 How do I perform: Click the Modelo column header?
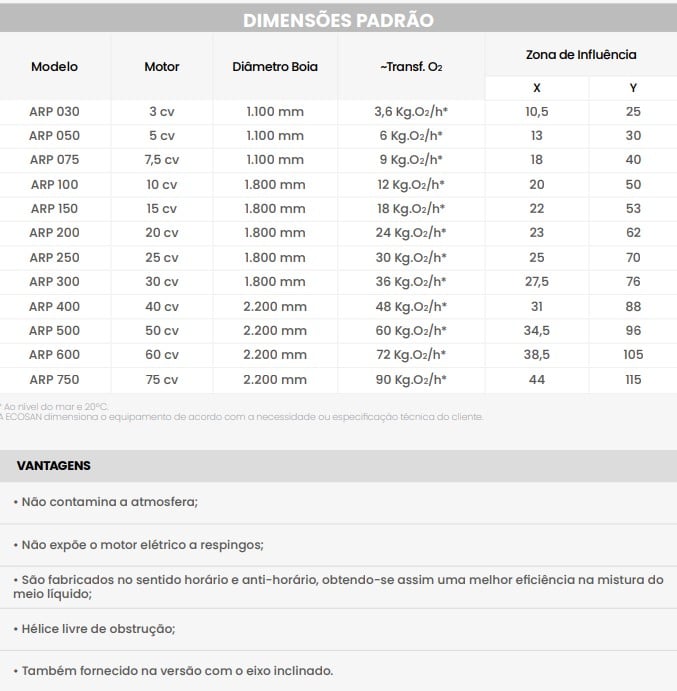tap(54, 67)
